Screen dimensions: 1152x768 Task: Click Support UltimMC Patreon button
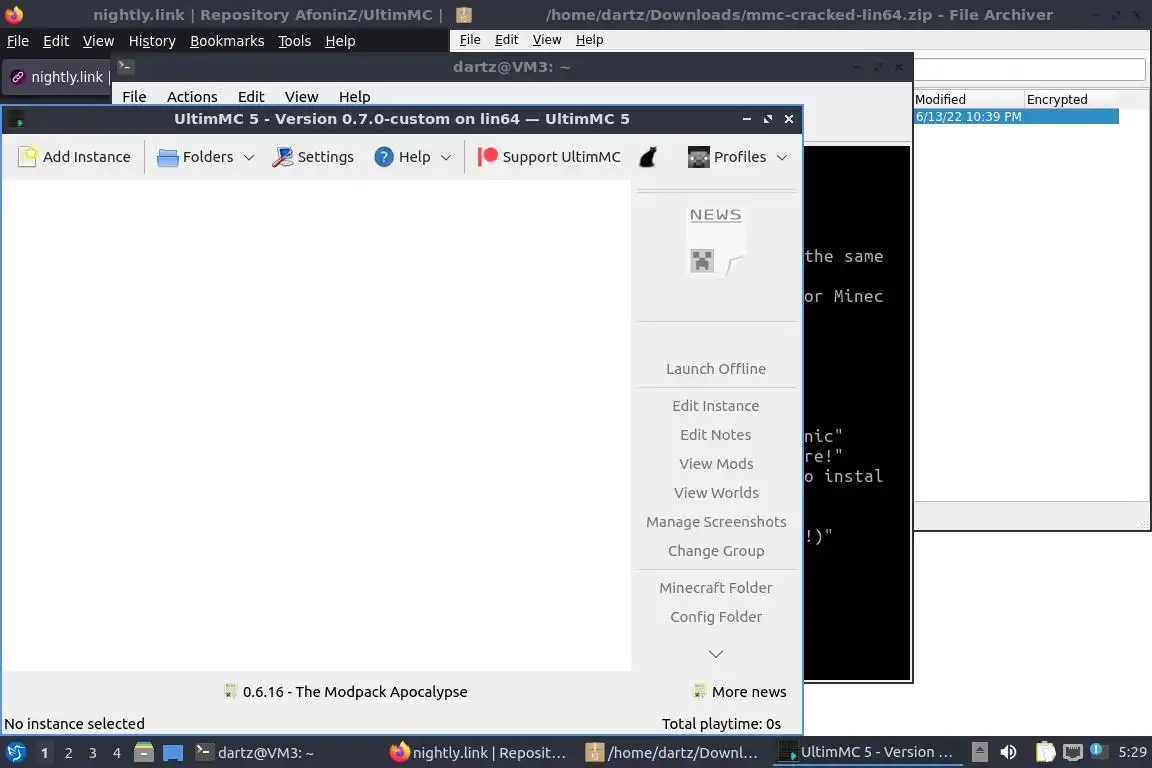(x=549, y=157)
